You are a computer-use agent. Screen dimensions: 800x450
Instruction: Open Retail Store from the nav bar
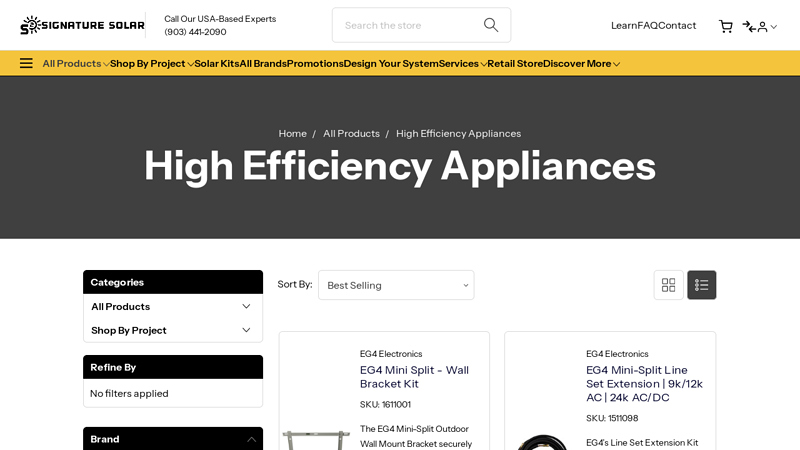(515, 64)
